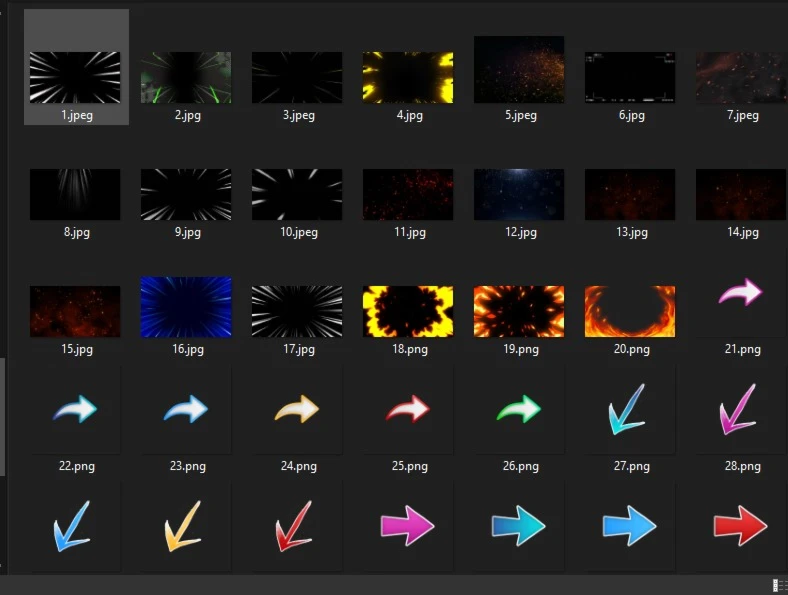This screenshot has height=595, width=788.
Task: Click the file name 10.jpeg
Action: (x=299, y=232)
